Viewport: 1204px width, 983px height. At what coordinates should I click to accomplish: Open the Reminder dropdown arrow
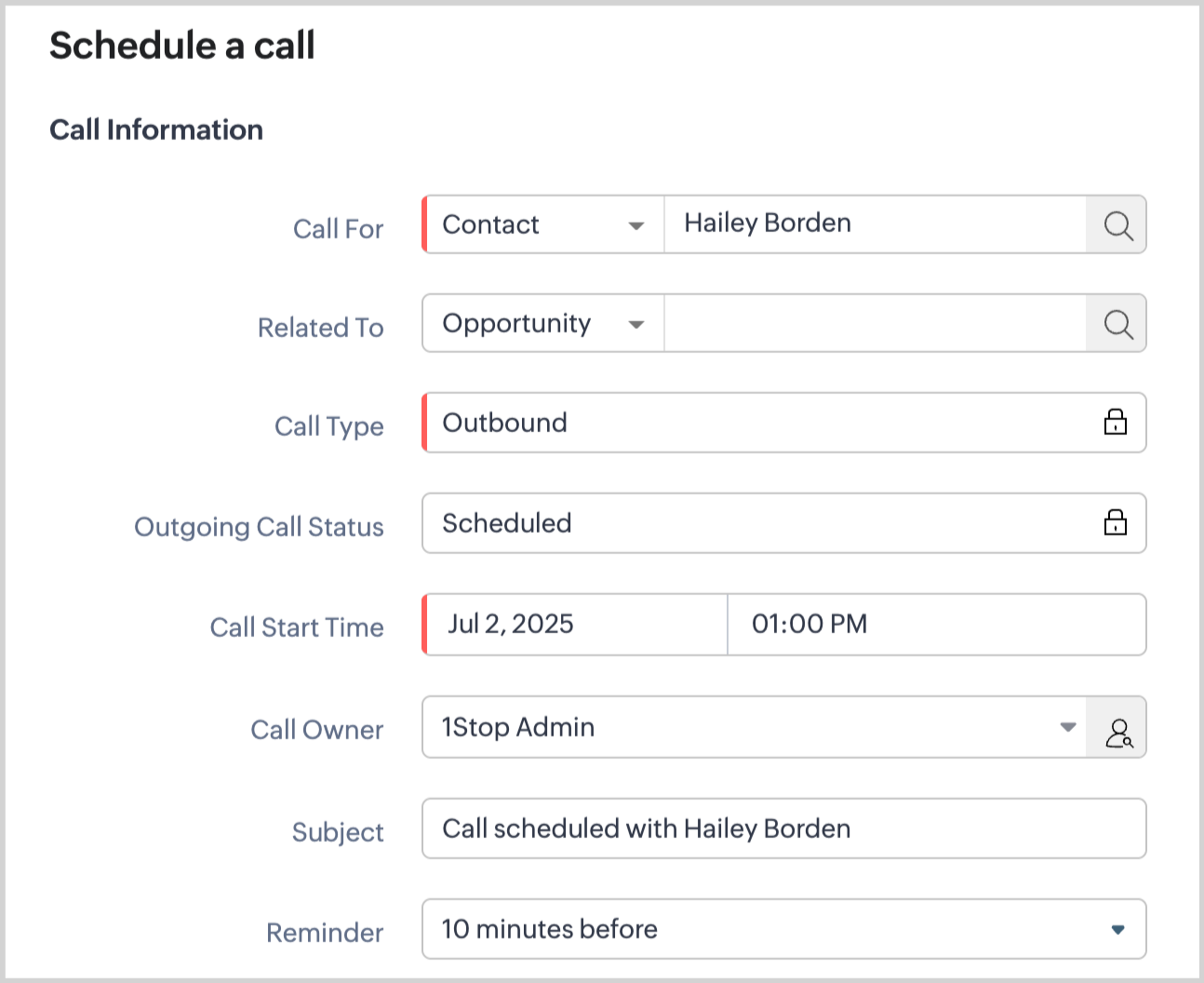click(x=1117, y=929)
